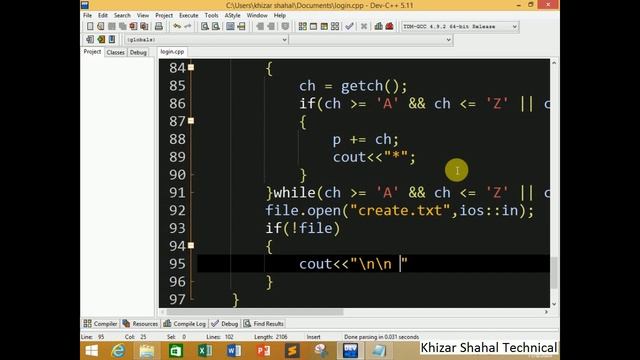Click 'Done parsing in 0.031 seconds' status
Image resolution: width=640 pixels, height=360 pixels.
pos(382,337)
